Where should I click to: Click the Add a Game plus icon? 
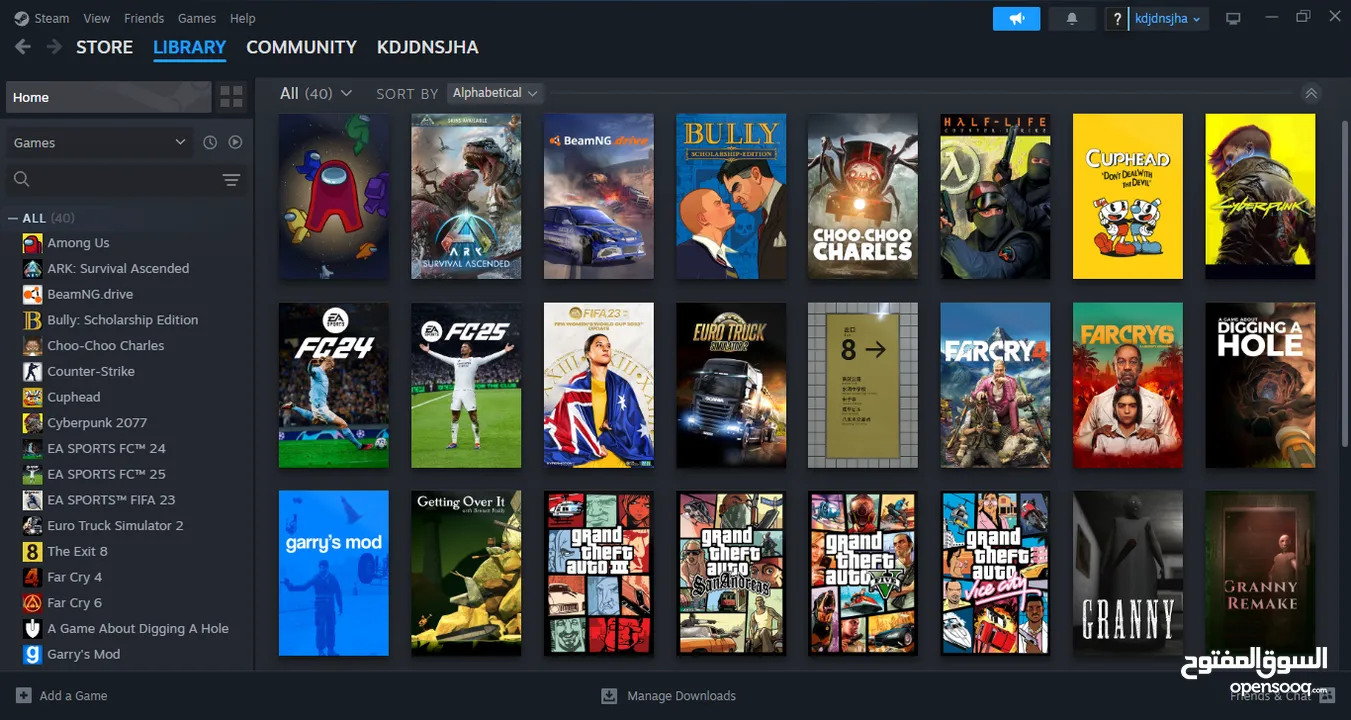pyautogui.click(x=24, y=696)
